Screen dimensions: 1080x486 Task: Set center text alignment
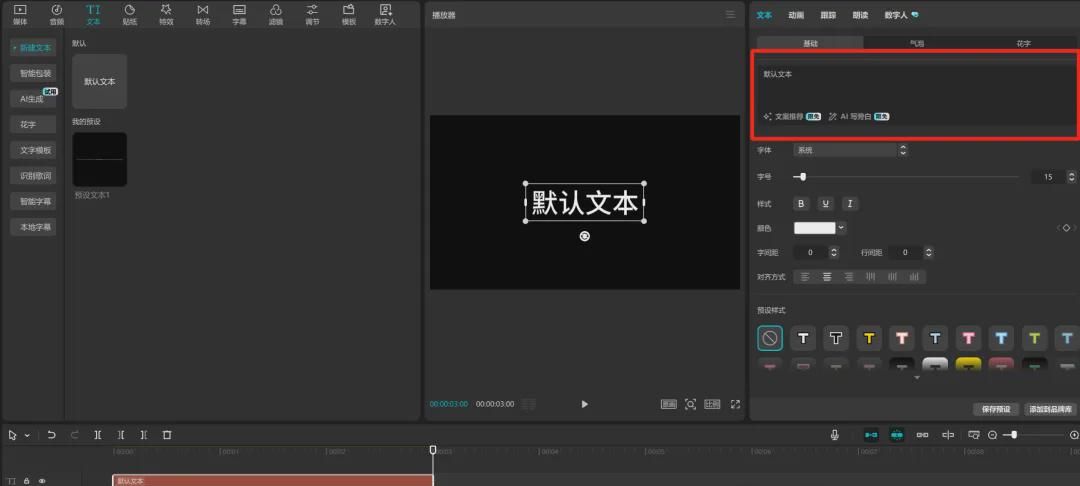[x=827, y=277]
